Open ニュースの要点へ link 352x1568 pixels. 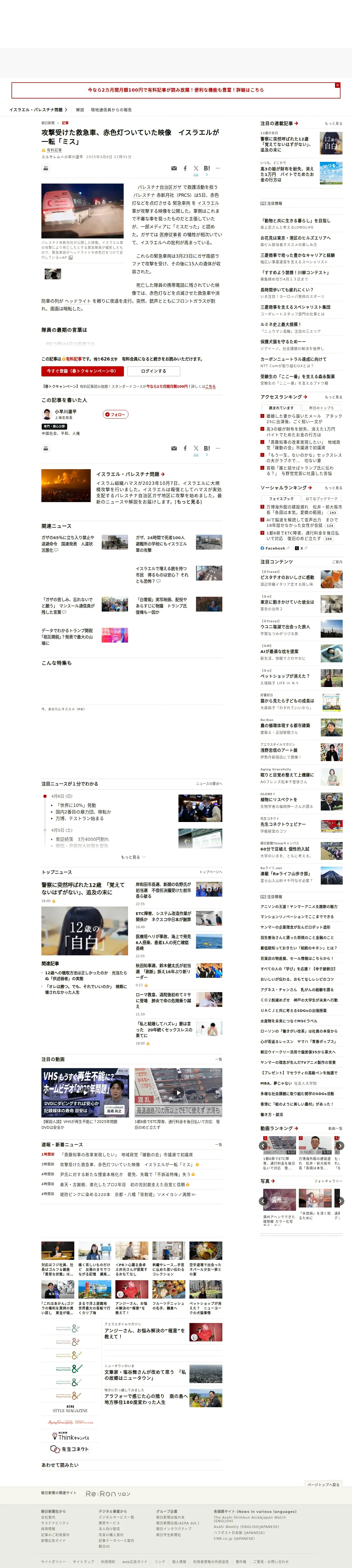click(209, 784)
